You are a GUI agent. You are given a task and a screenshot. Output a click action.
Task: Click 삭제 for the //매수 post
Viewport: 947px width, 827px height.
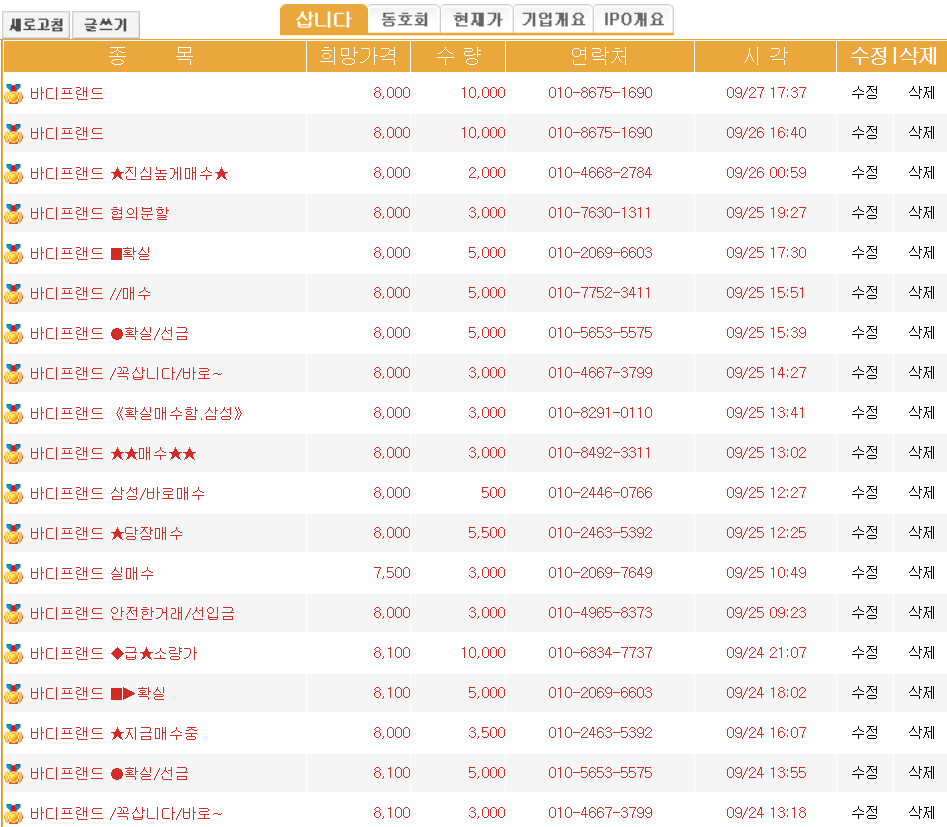tap(922, 292)
